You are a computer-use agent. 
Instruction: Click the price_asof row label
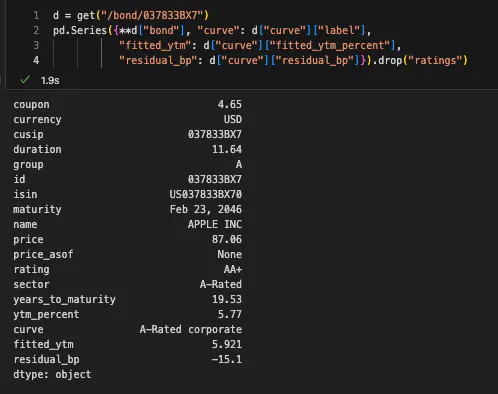click(43, 255)
